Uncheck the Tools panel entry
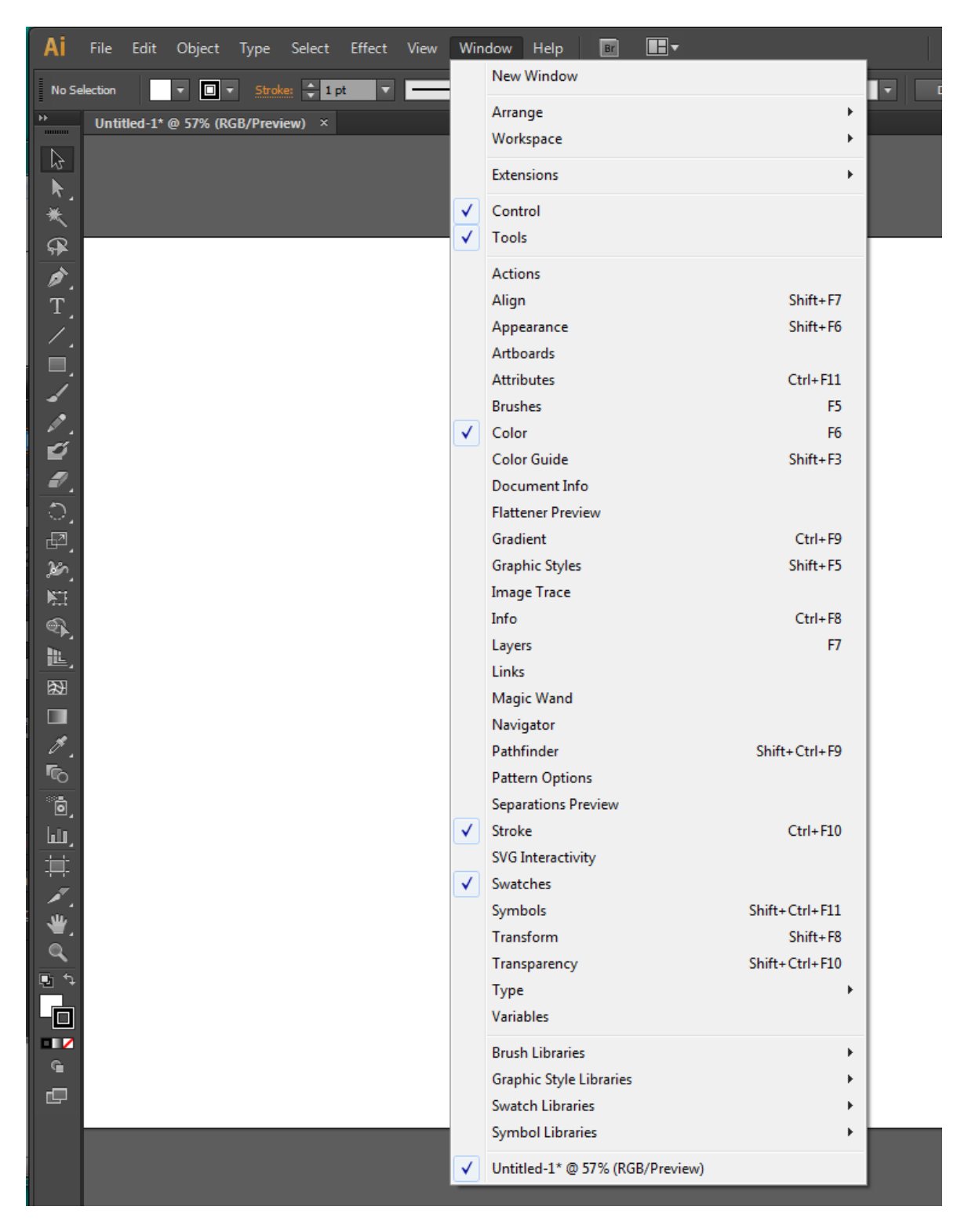 (x=659, y=238)
